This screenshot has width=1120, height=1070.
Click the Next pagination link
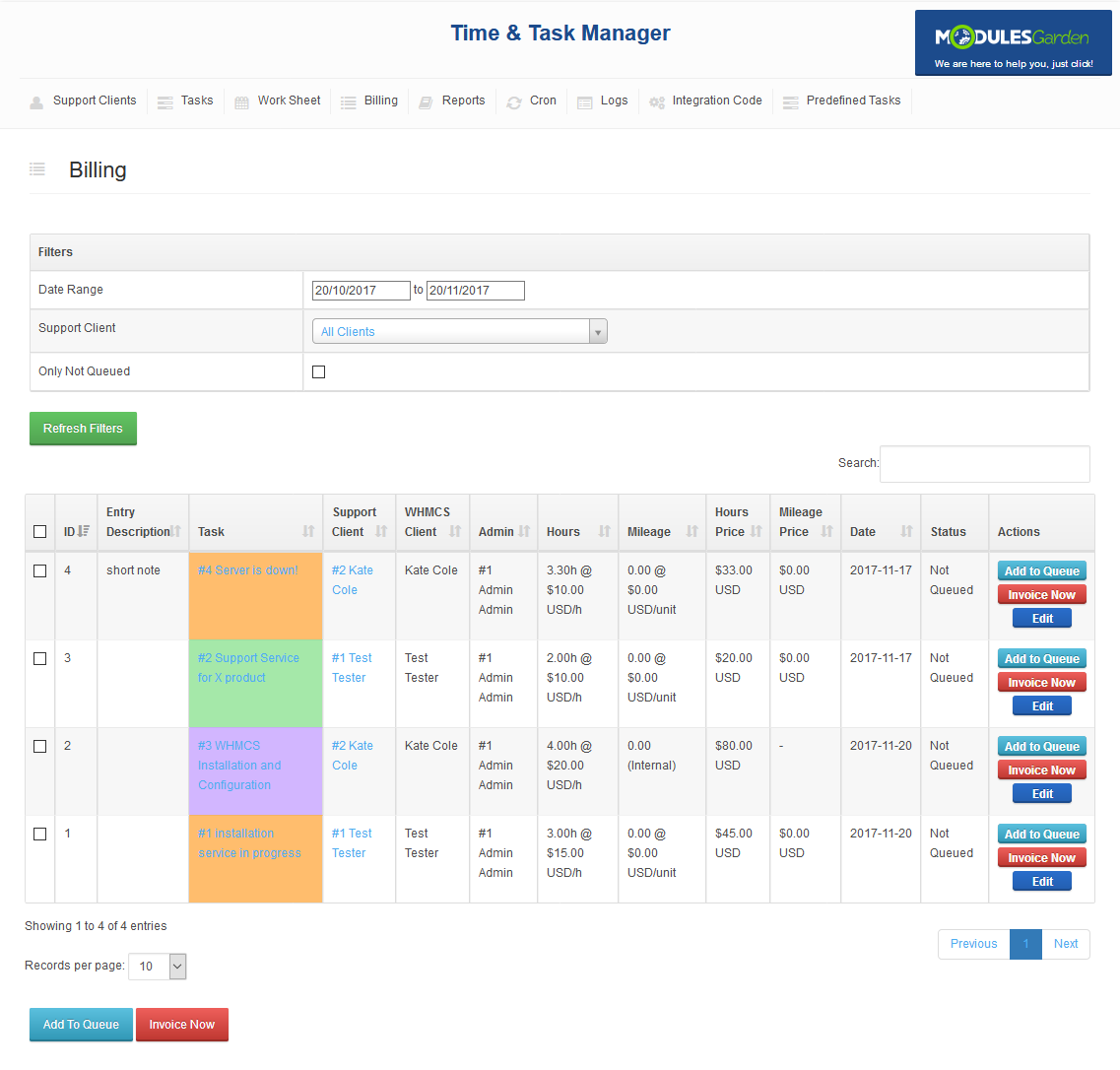[x=1066, y=944]
